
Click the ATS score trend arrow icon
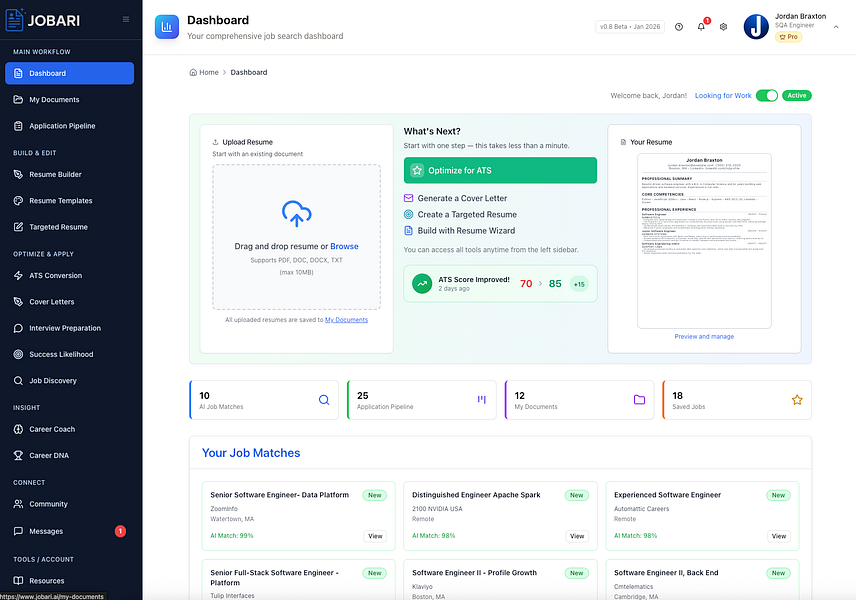[x=422, y=283]
